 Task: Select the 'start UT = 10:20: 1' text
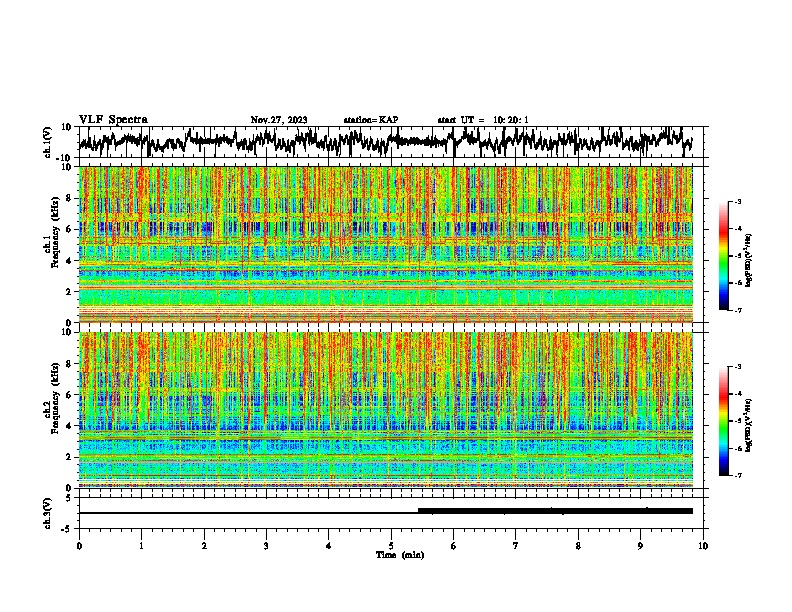483,120
